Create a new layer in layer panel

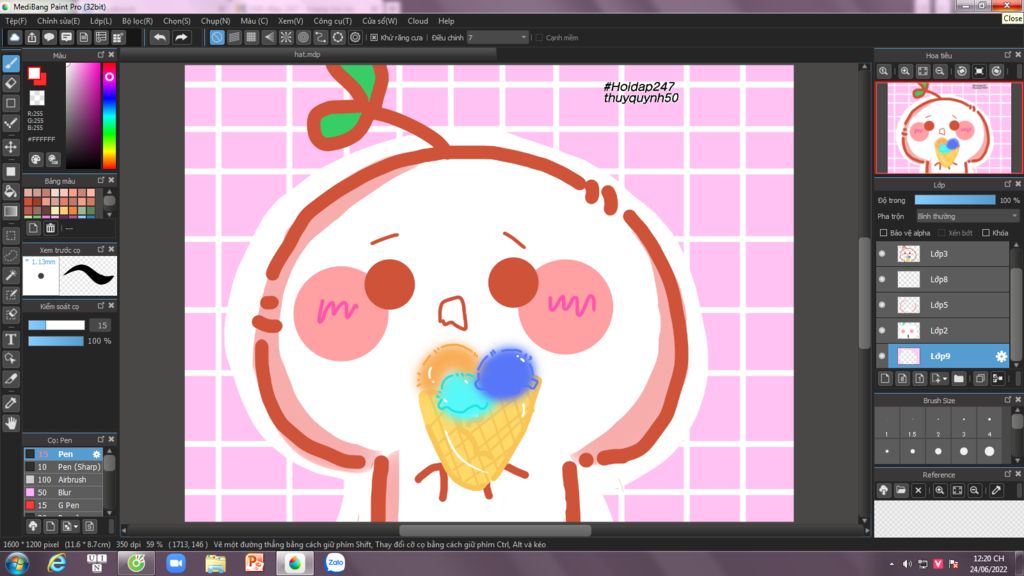[885, 379]
